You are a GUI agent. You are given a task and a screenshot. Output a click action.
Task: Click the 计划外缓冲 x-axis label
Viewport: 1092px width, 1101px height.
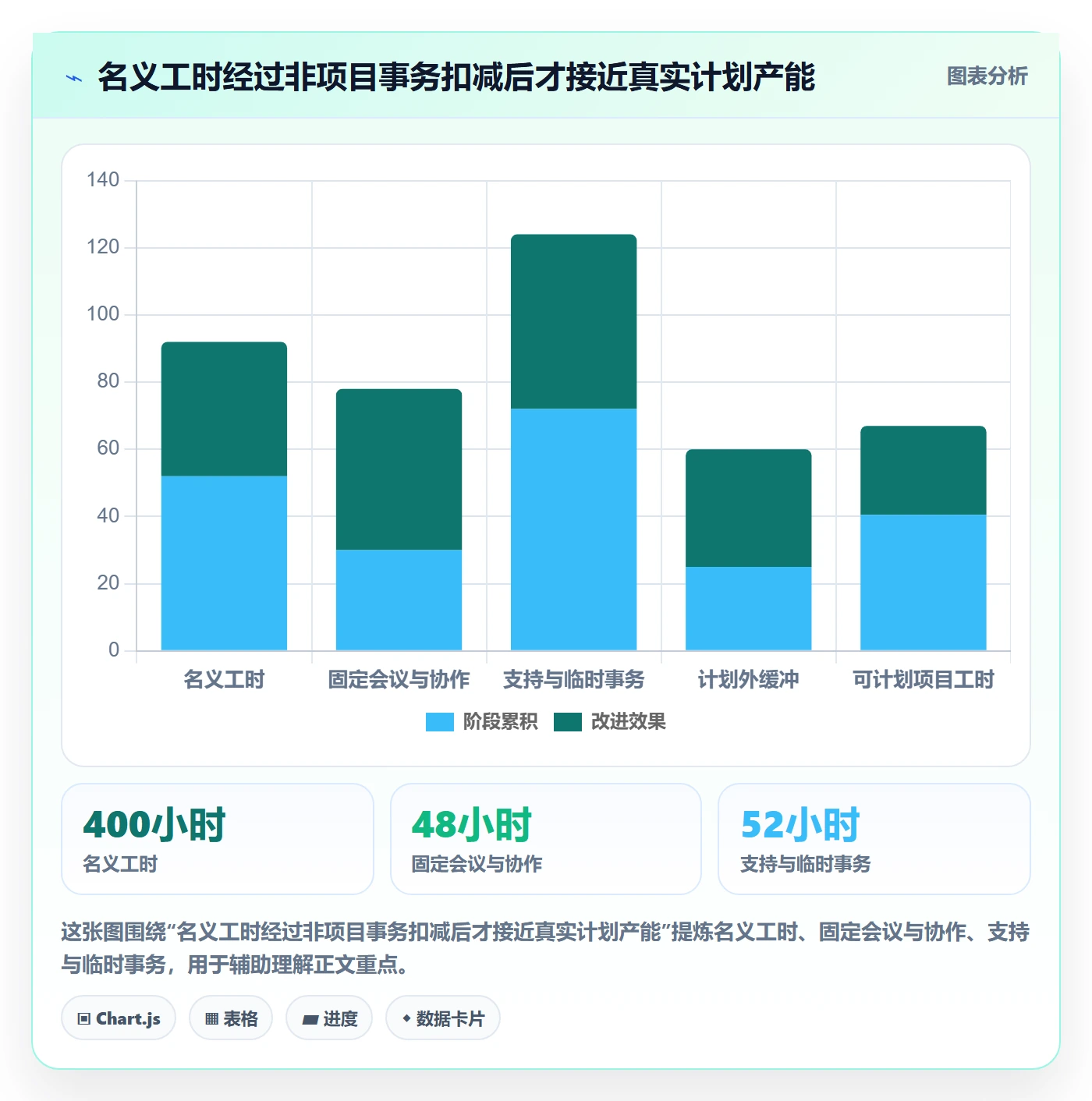tap(748, 680)
